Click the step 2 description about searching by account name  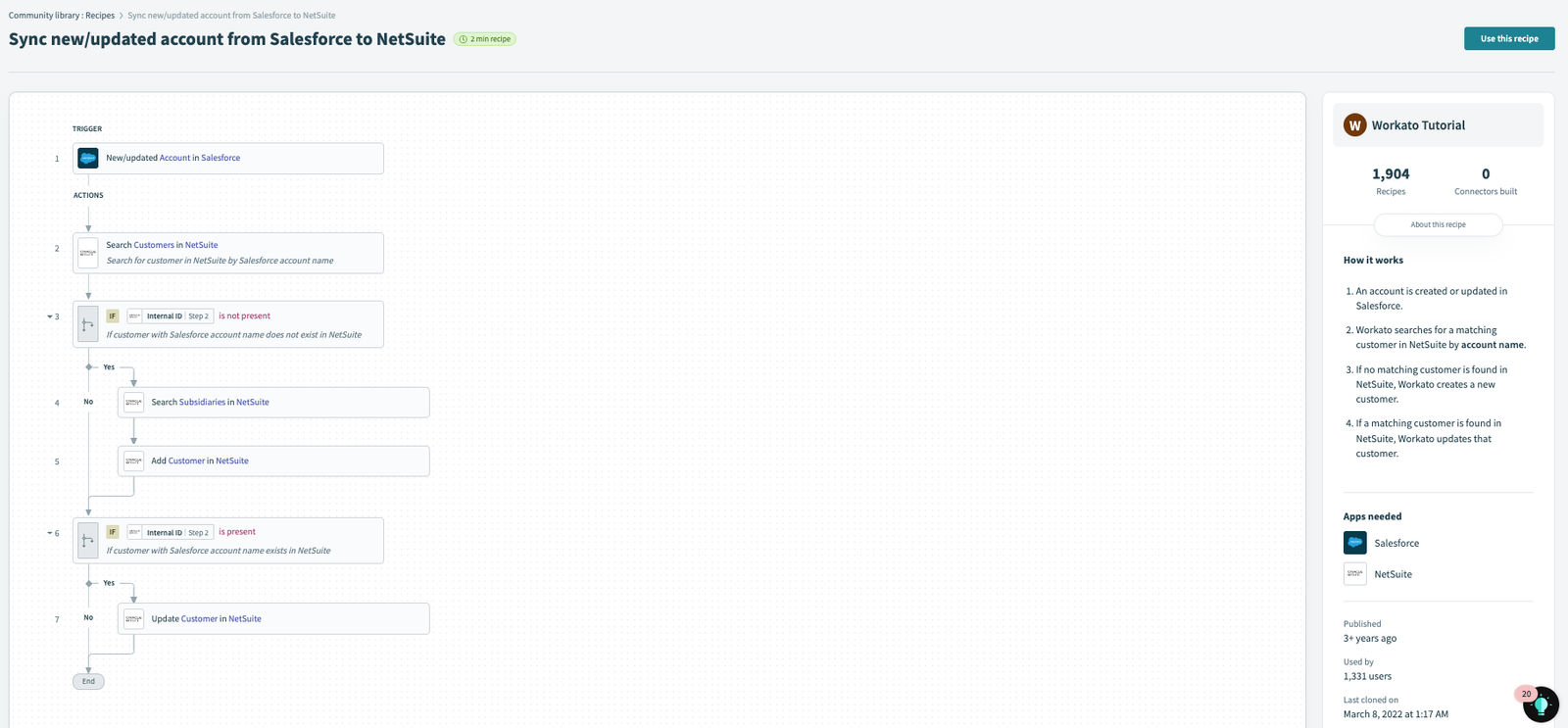click(220, 261)
